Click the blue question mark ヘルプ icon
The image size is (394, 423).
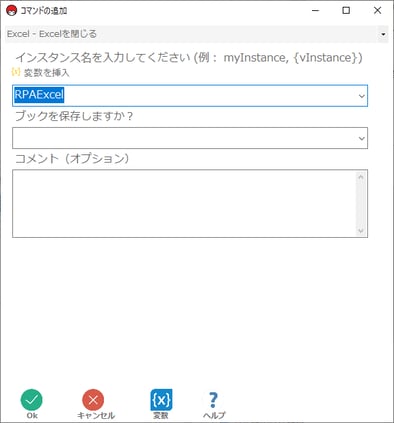[213, 400]
